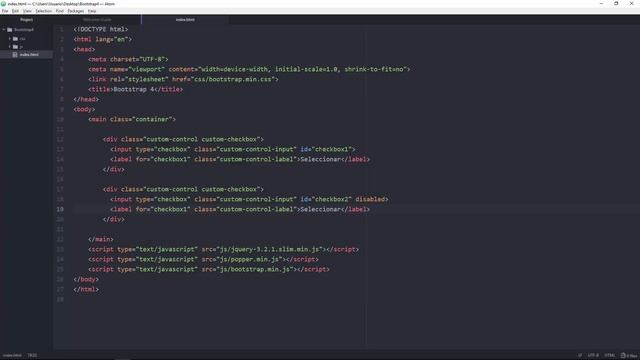This screenshot has height=360, width=640.
Task: Select index.html in the project tree
Action: pyautogui.click(x=26, y=54)
